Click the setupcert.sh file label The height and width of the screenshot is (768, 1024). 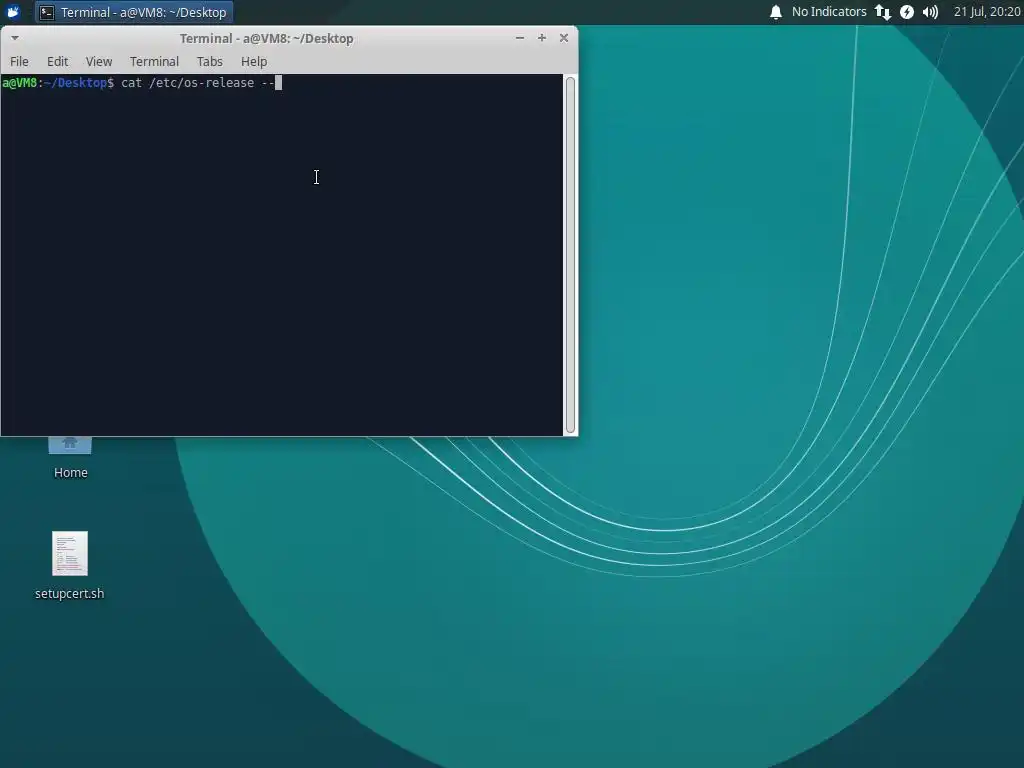pos(70,593)
